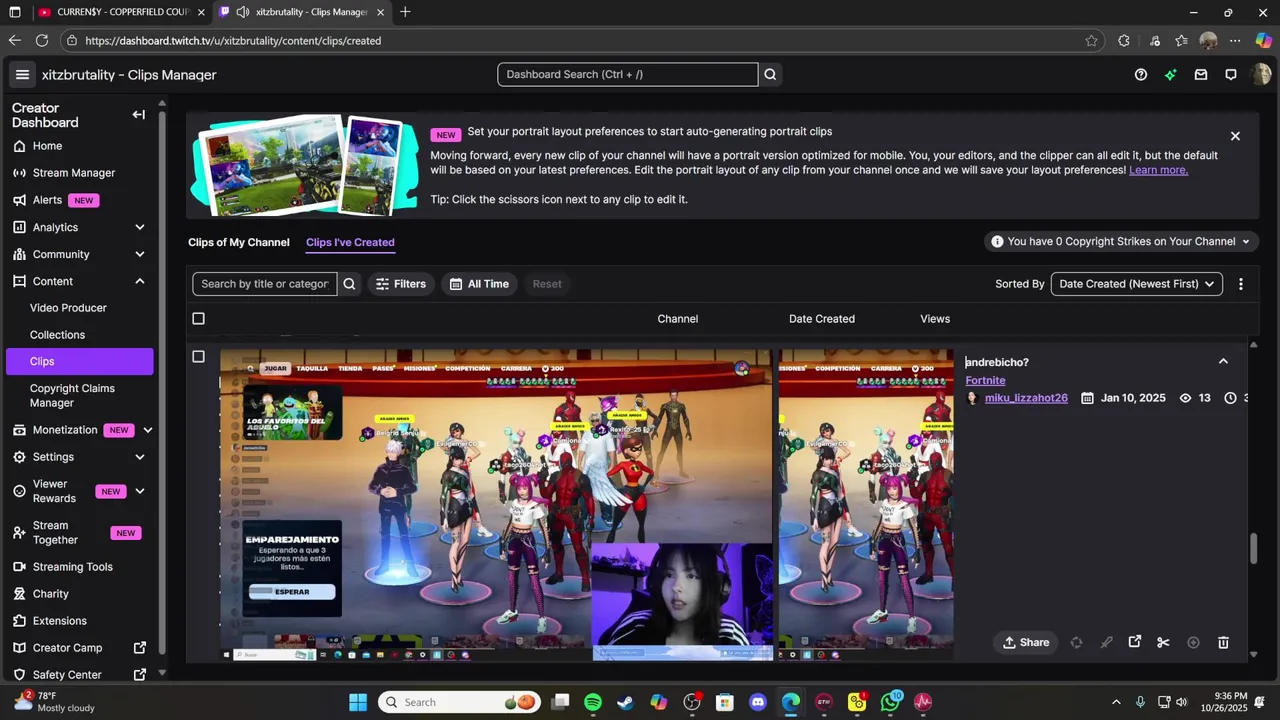Image resolution: width=1280 pixels, height=720 pixels.
Task: Click the disabled plus-circle clip icon
Action: click(1193, 643)
